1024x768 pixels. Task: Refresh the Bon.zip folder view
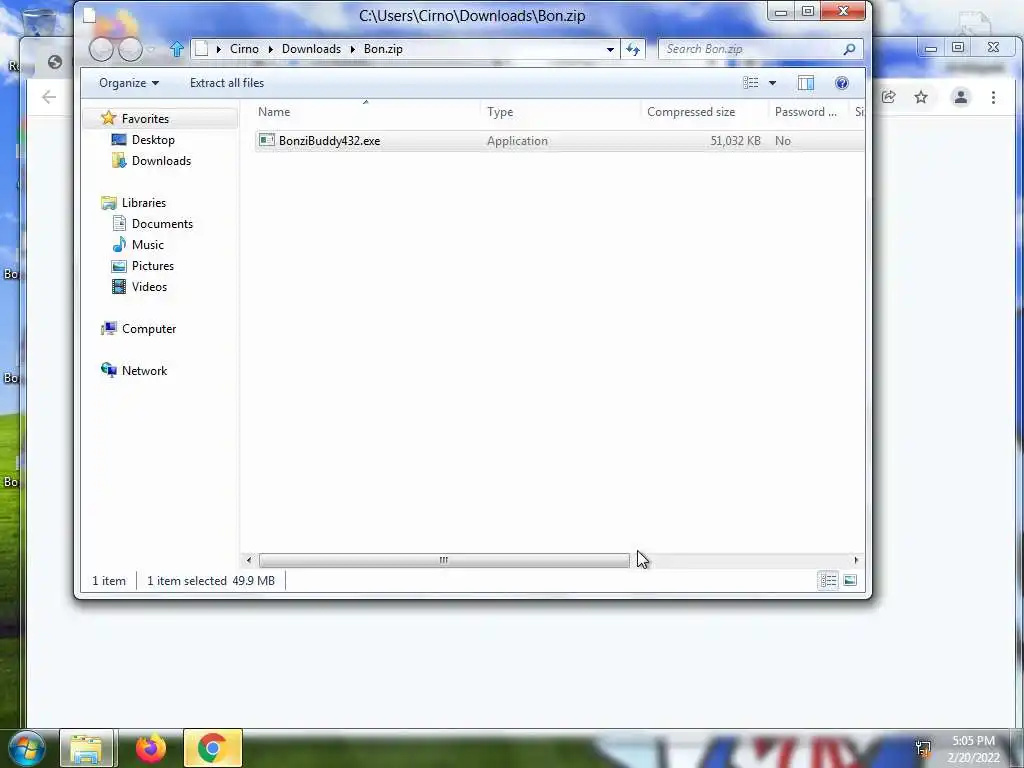[633, 49]
